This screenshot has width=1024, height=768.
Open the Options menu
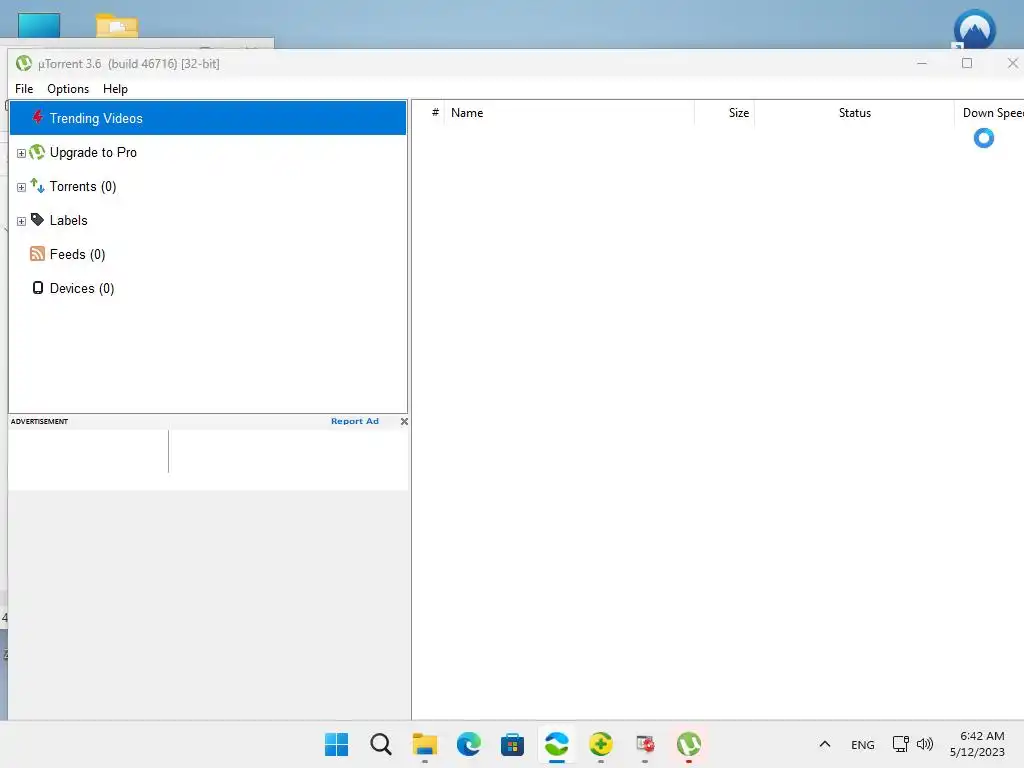[x=68, y=89]
